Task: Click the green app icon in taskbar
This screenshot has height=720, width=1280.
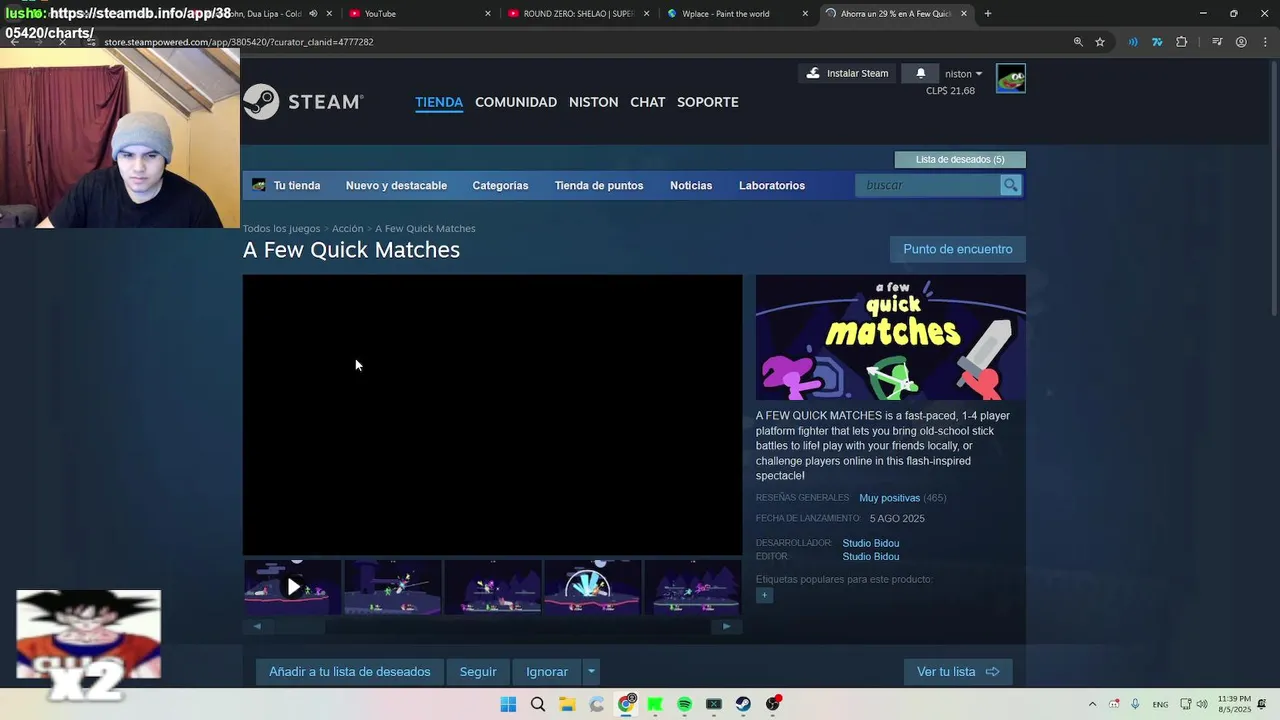Action: 655,704
